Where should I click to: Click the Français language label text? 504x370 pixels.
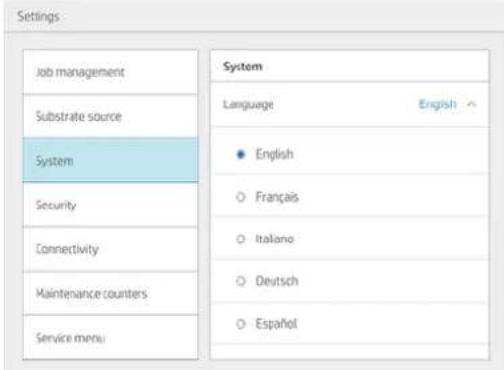tap(277, 197)
